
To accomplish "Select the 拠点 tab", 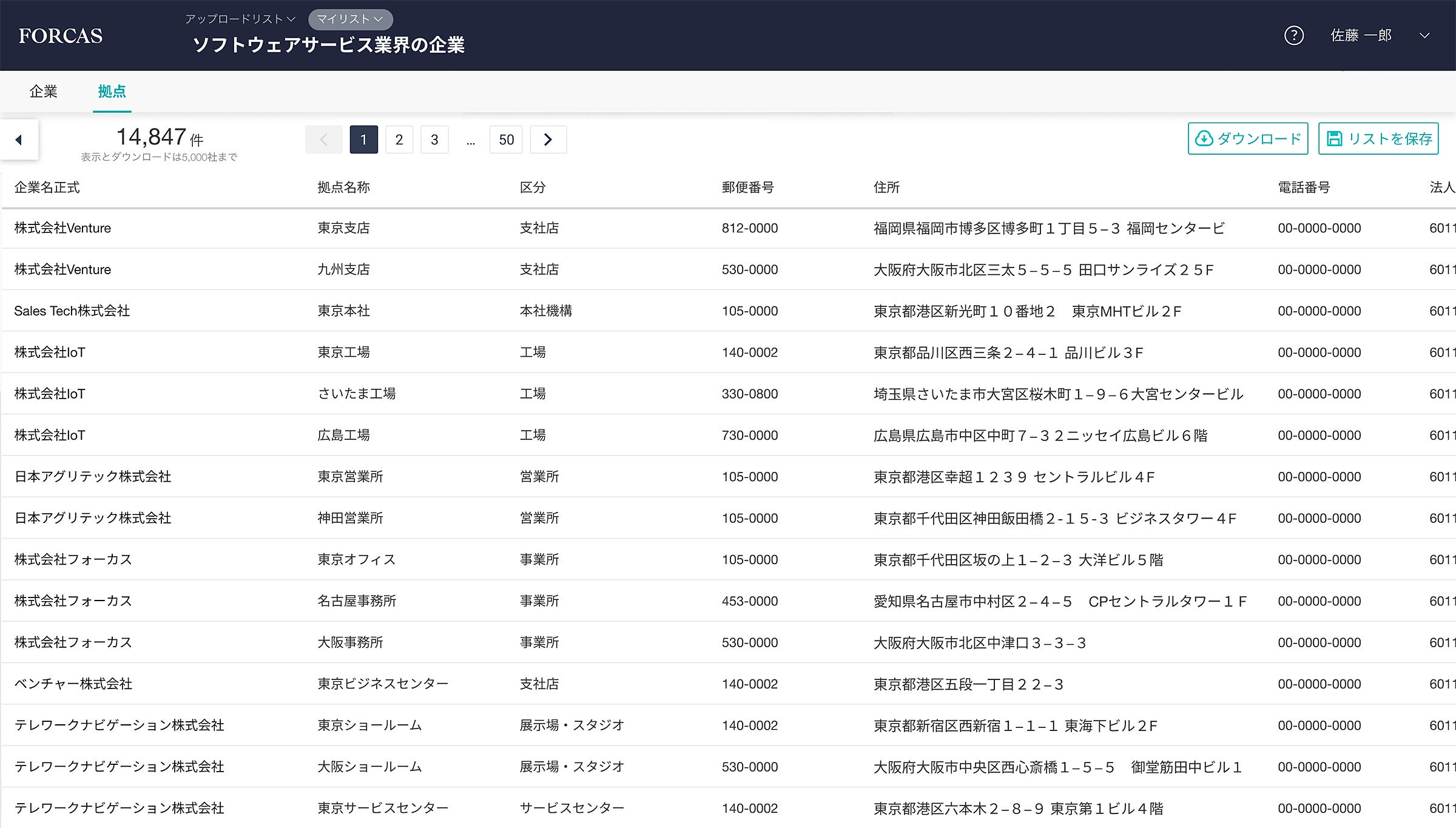I will [x=112, y=92].
